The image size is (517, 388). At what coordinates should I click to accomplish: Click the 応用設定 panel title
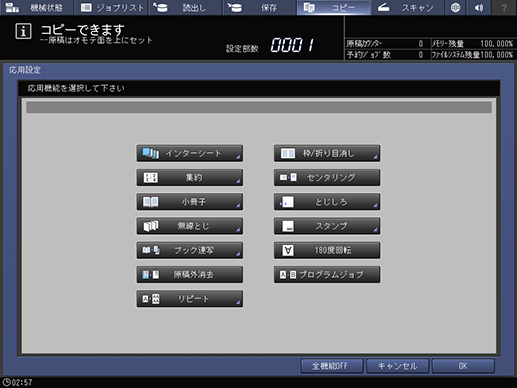25,70
